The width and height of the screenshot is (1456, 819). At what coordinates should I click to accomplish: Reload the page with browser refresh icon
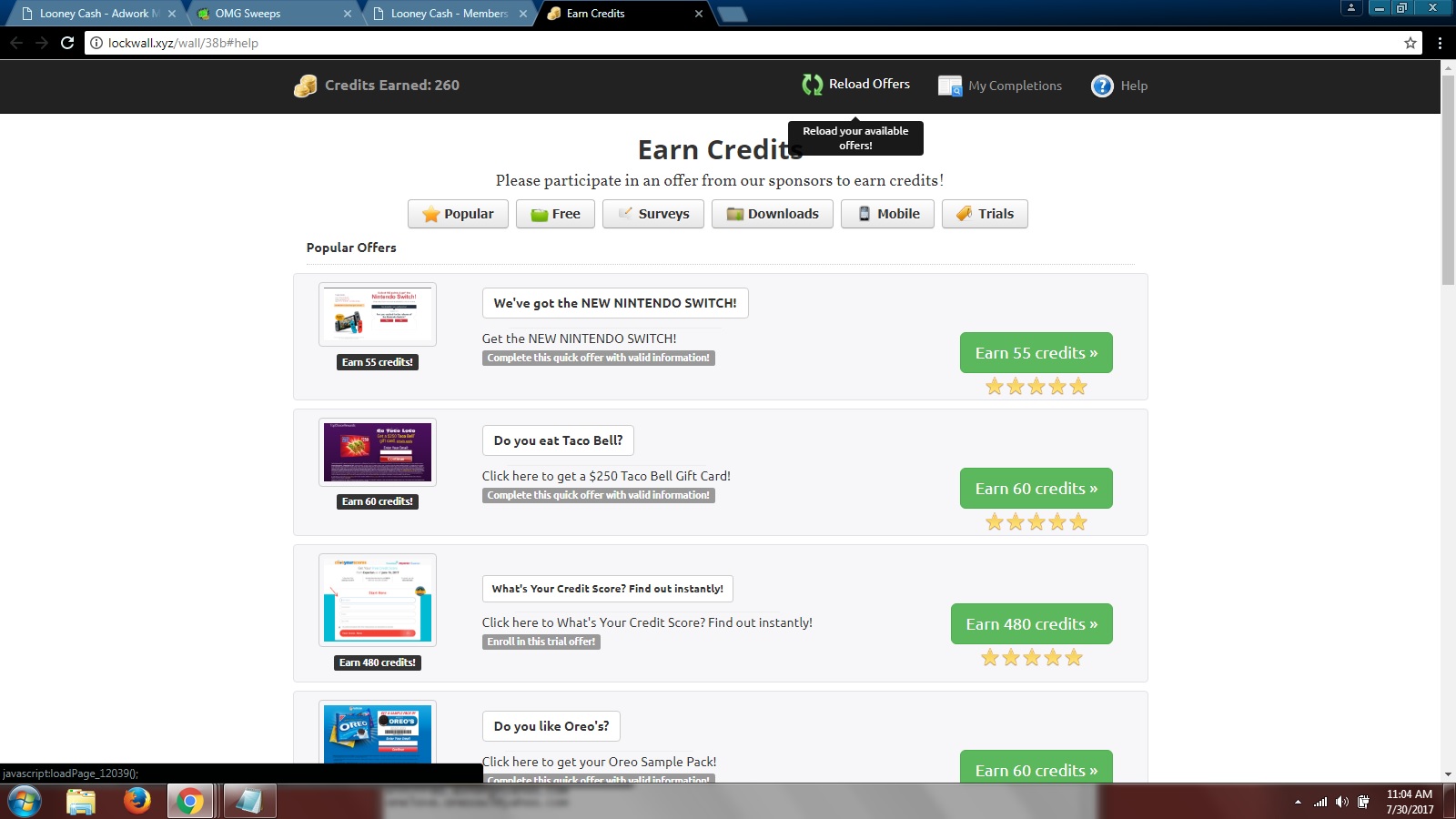[x=67, y=43]
